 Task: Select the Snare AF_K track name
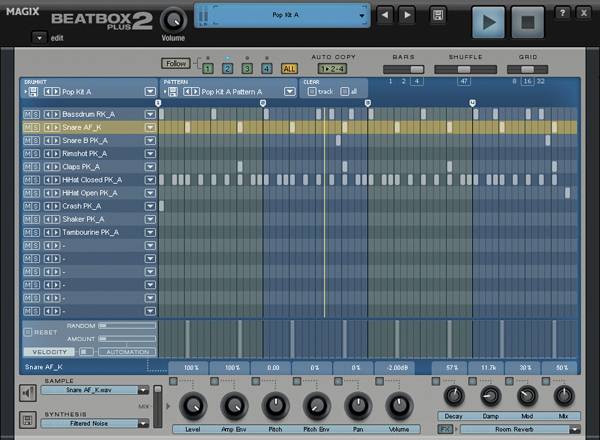click(x=82, y=127)
